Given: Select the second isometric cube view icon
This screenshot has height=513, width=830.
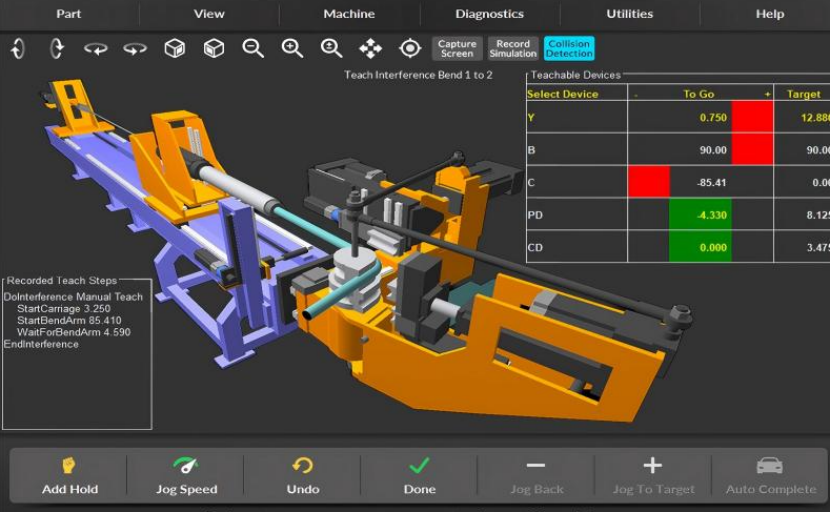Looking at the screenshot, I should click(x=214, y=49).
